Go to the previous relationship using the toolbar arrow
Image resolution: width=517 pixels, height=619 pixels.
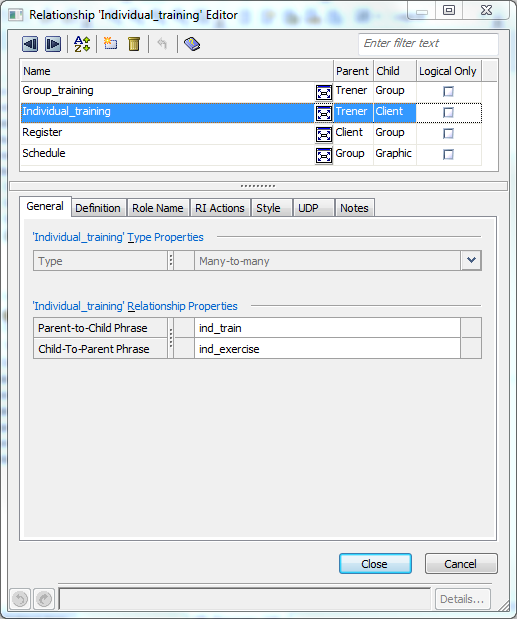pos(30,44)
